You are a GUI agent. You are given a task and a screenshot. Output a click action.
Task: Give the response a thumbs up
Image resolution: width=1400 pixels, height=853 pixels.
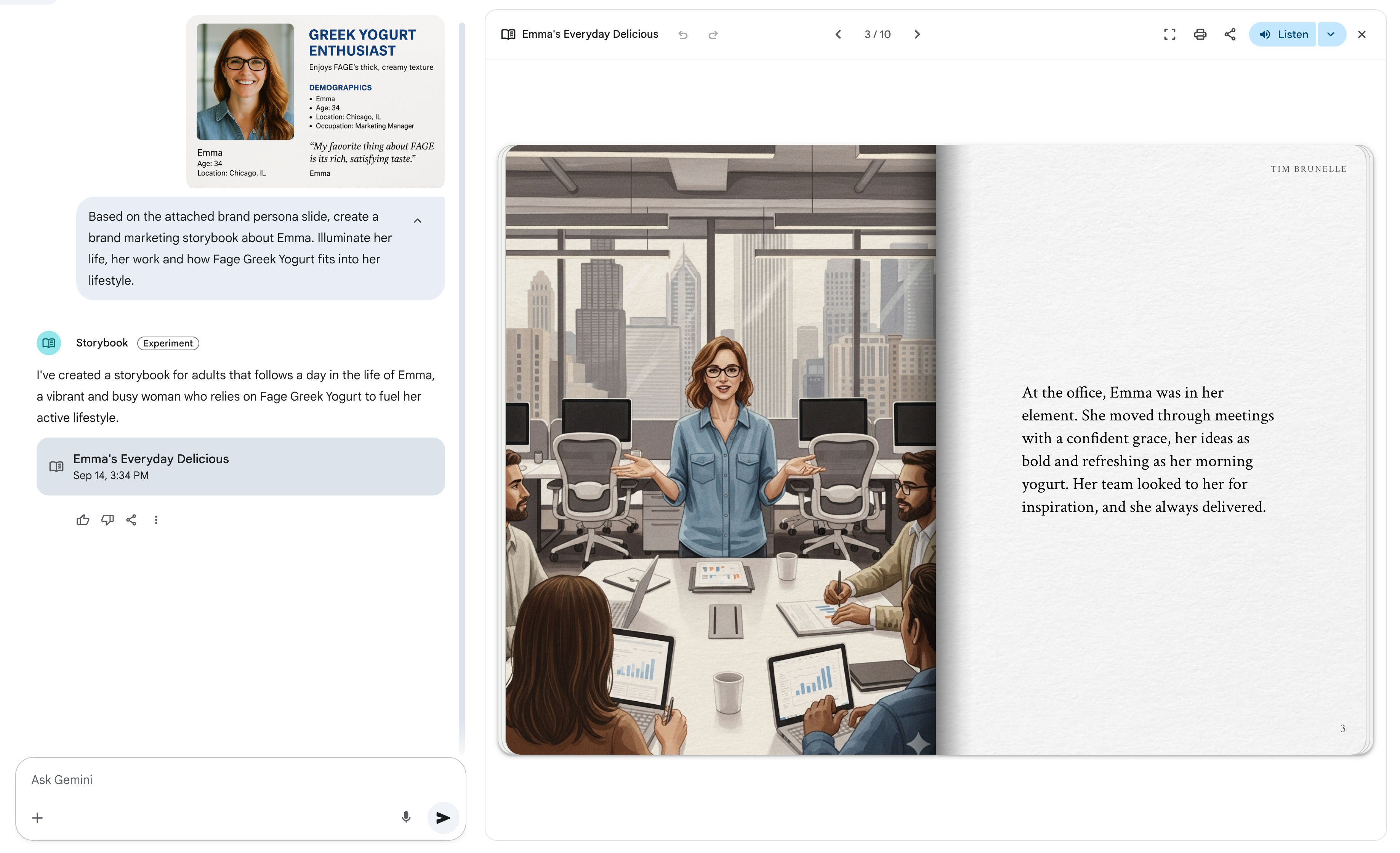(x=83, y=520)
